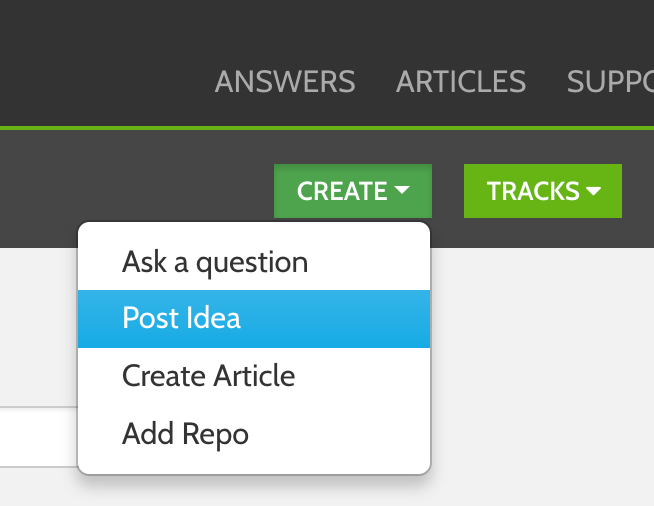Switch to the ARTICLES tab in the header

click(x=461, y=81)
